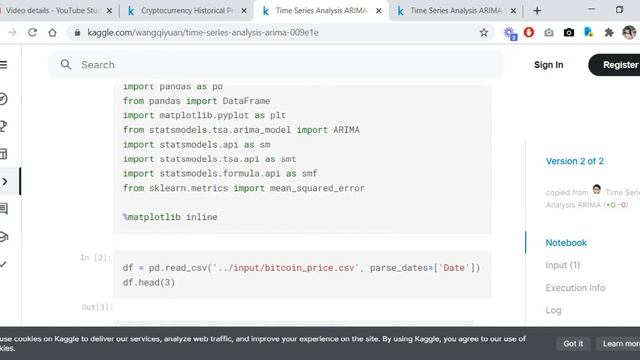Expand the sidebar chevron icon
This screenshot has width=640, height=360.
click(x=3, y=264)
